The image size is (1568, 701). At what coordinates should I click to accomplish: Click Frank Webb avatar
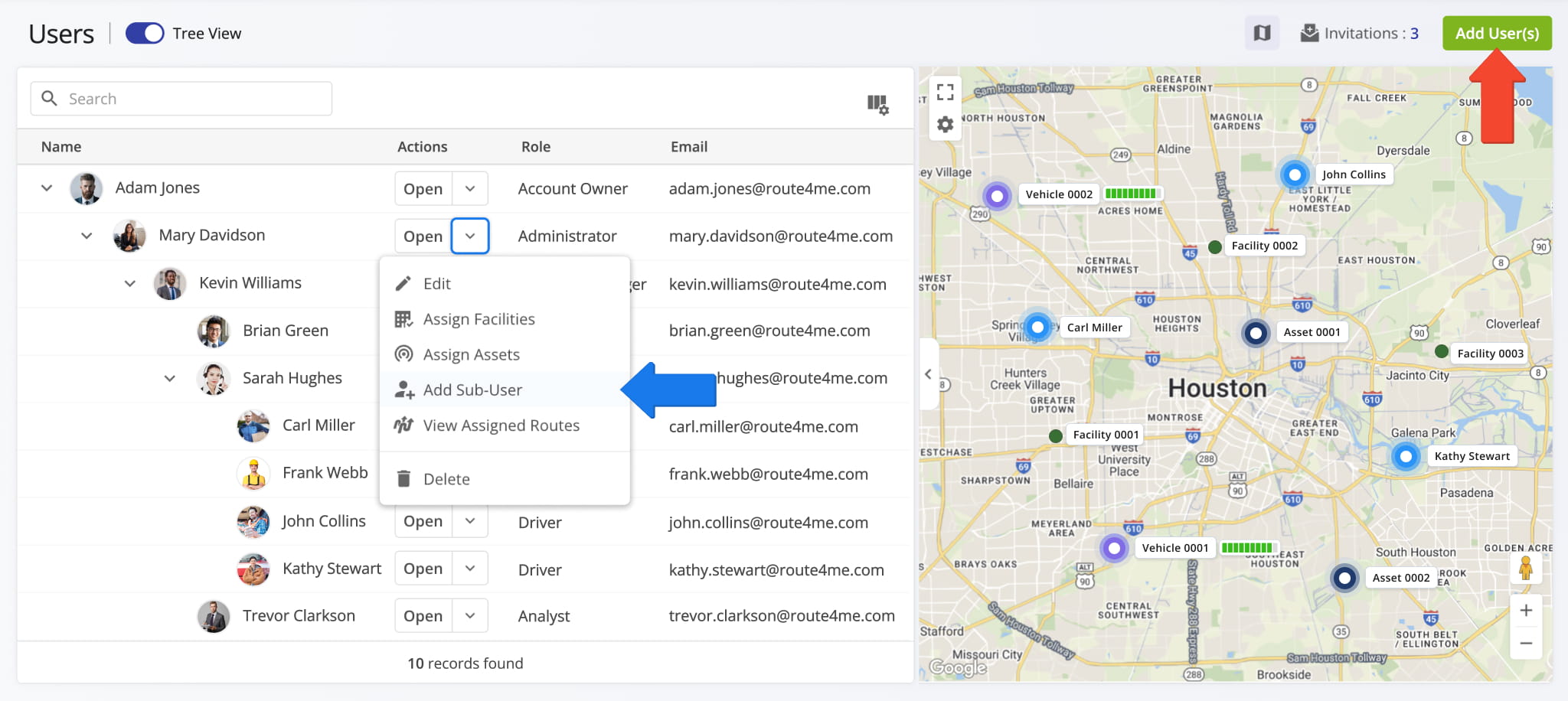(x=253, y=473)
